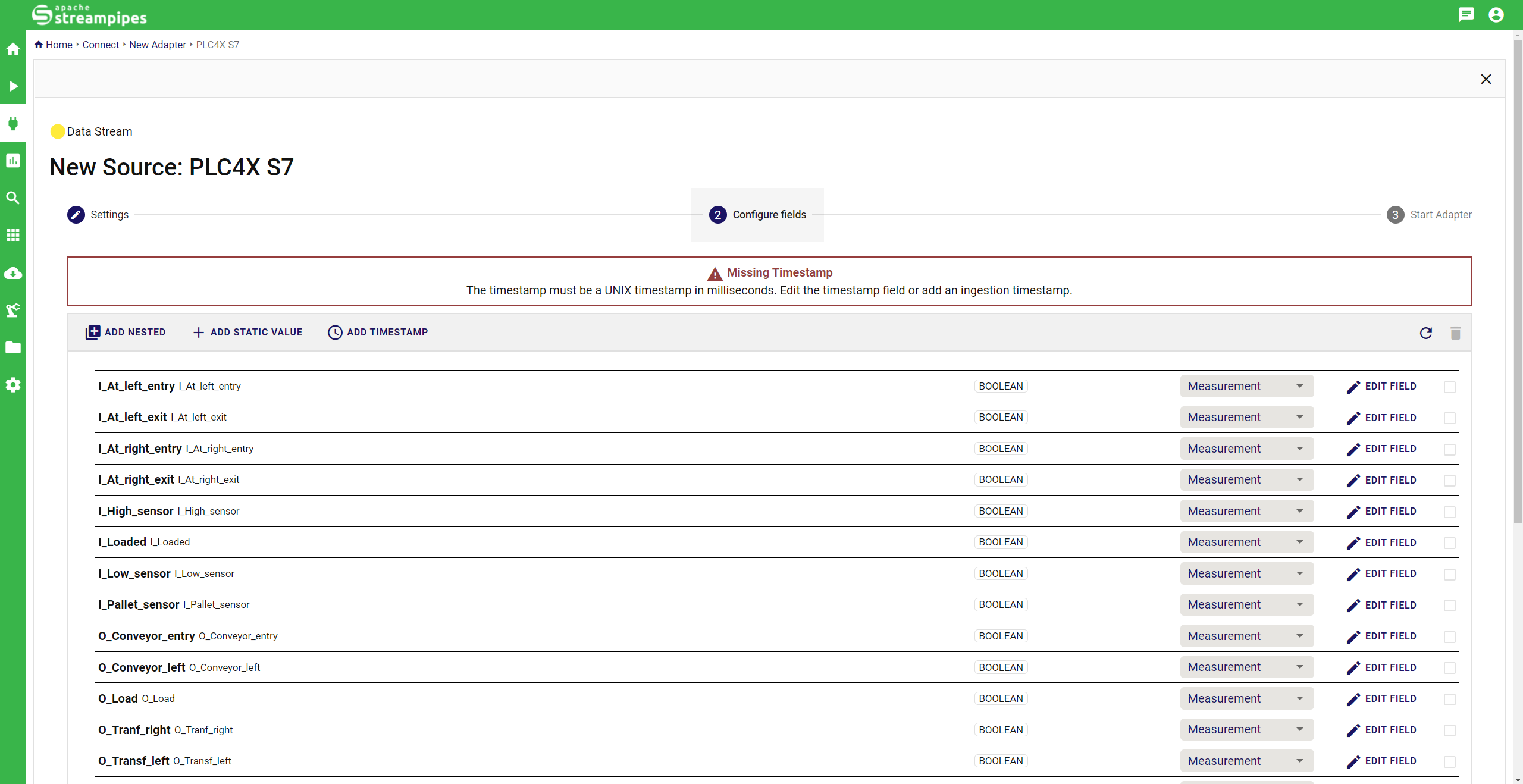
Task: Open Measurement dropdown for O_Conveyor_left
Action: point(1246,667)
